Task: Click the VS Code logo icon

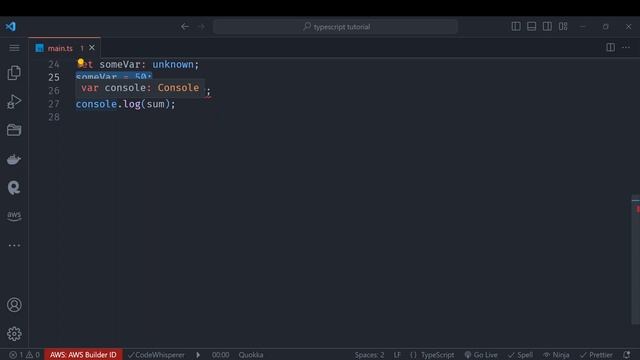Action: click(11, 27)
